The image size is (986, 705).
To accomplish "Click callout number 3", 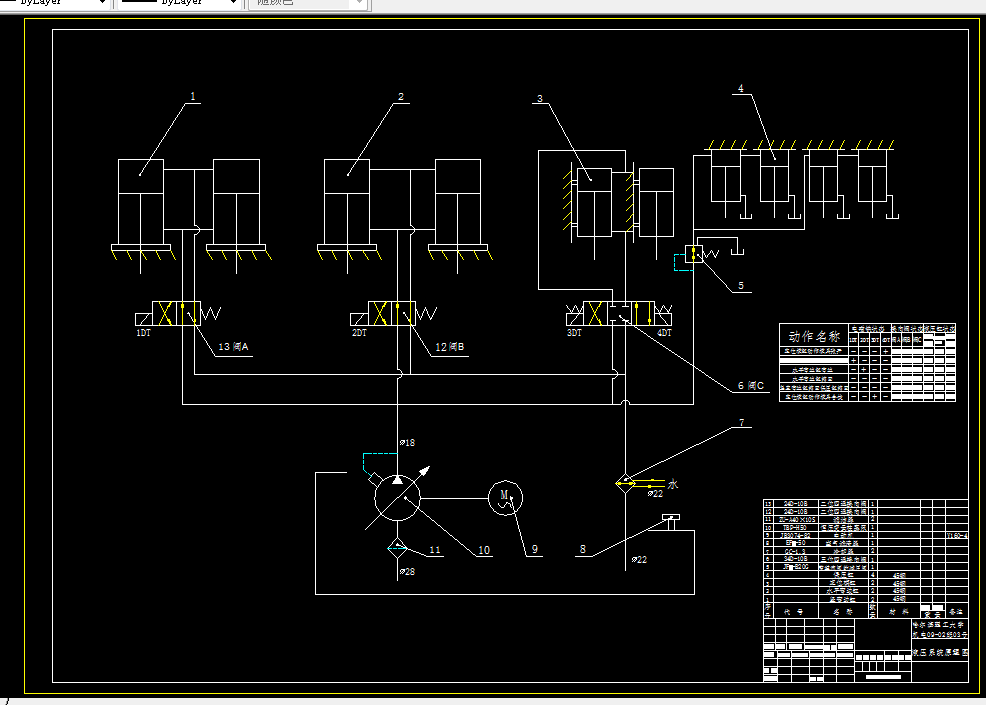I will tap(540, 99).
